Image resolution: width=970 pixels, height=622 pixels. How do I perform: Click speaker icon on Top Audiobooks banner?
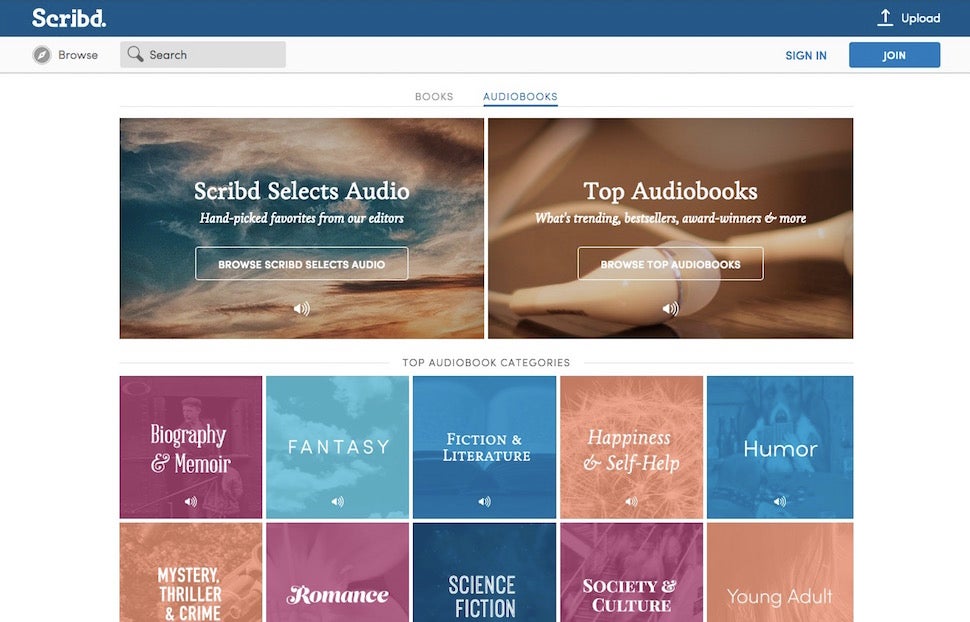(671, 308)
